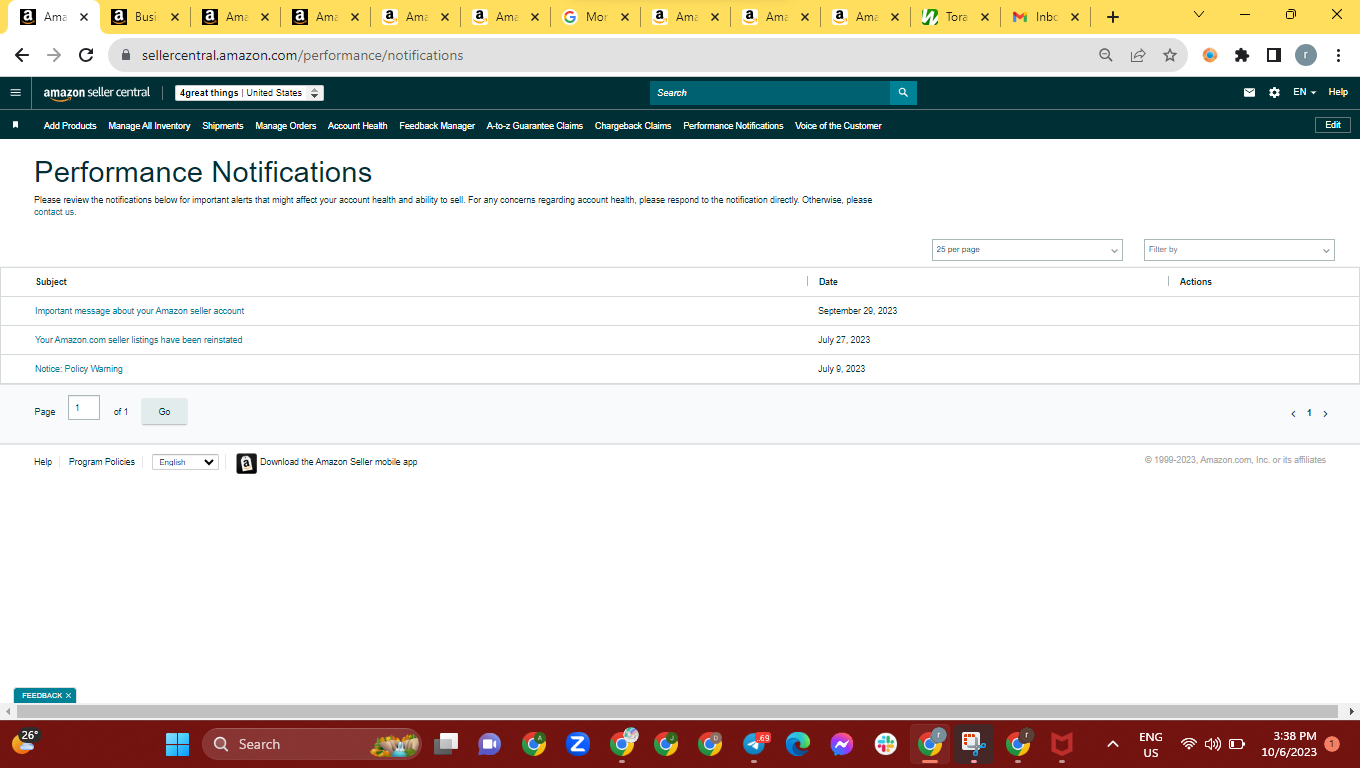Open the Chrome tab search chevron
The image size is (1360, 768).
pyautogui.click(x=1199, y=14)
